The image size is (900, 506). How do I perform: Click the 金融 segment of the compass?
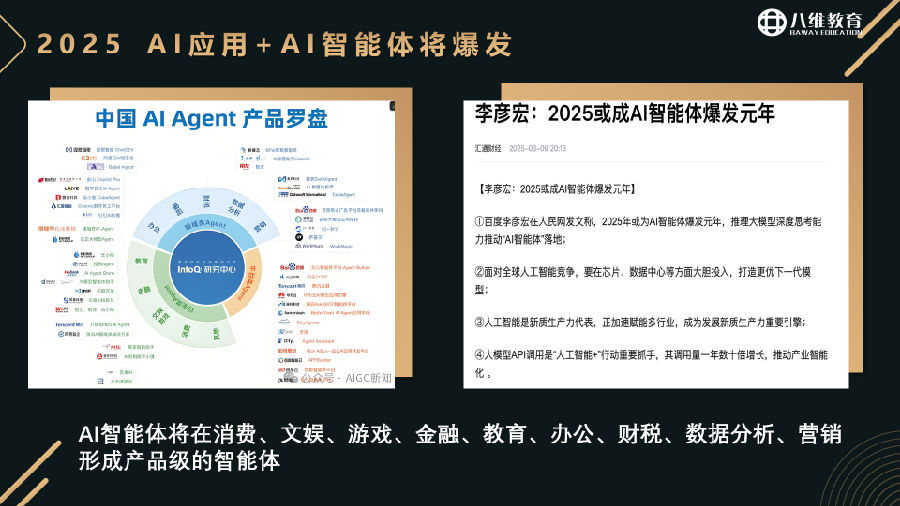click(x=144, y=291)
